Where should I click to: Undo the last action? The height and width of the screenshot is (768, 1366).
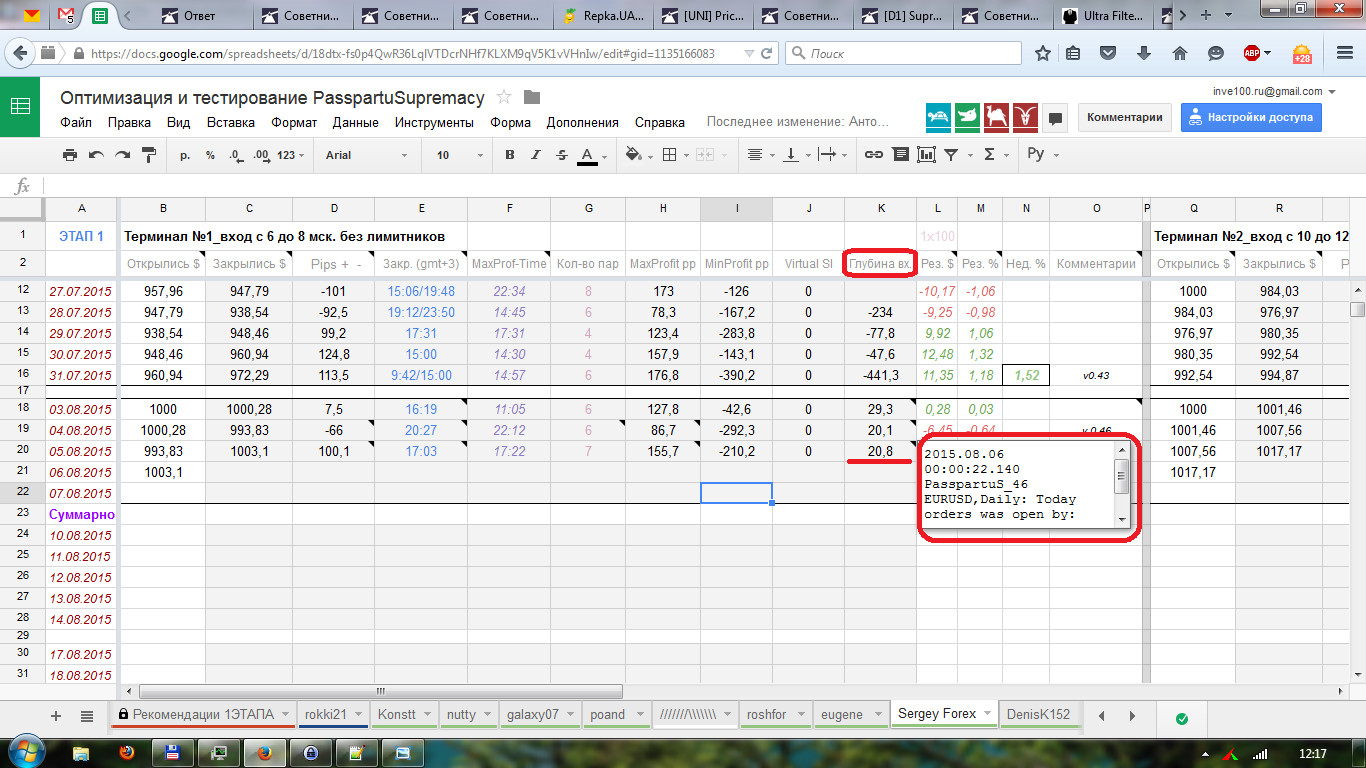[x=96, y=155]
